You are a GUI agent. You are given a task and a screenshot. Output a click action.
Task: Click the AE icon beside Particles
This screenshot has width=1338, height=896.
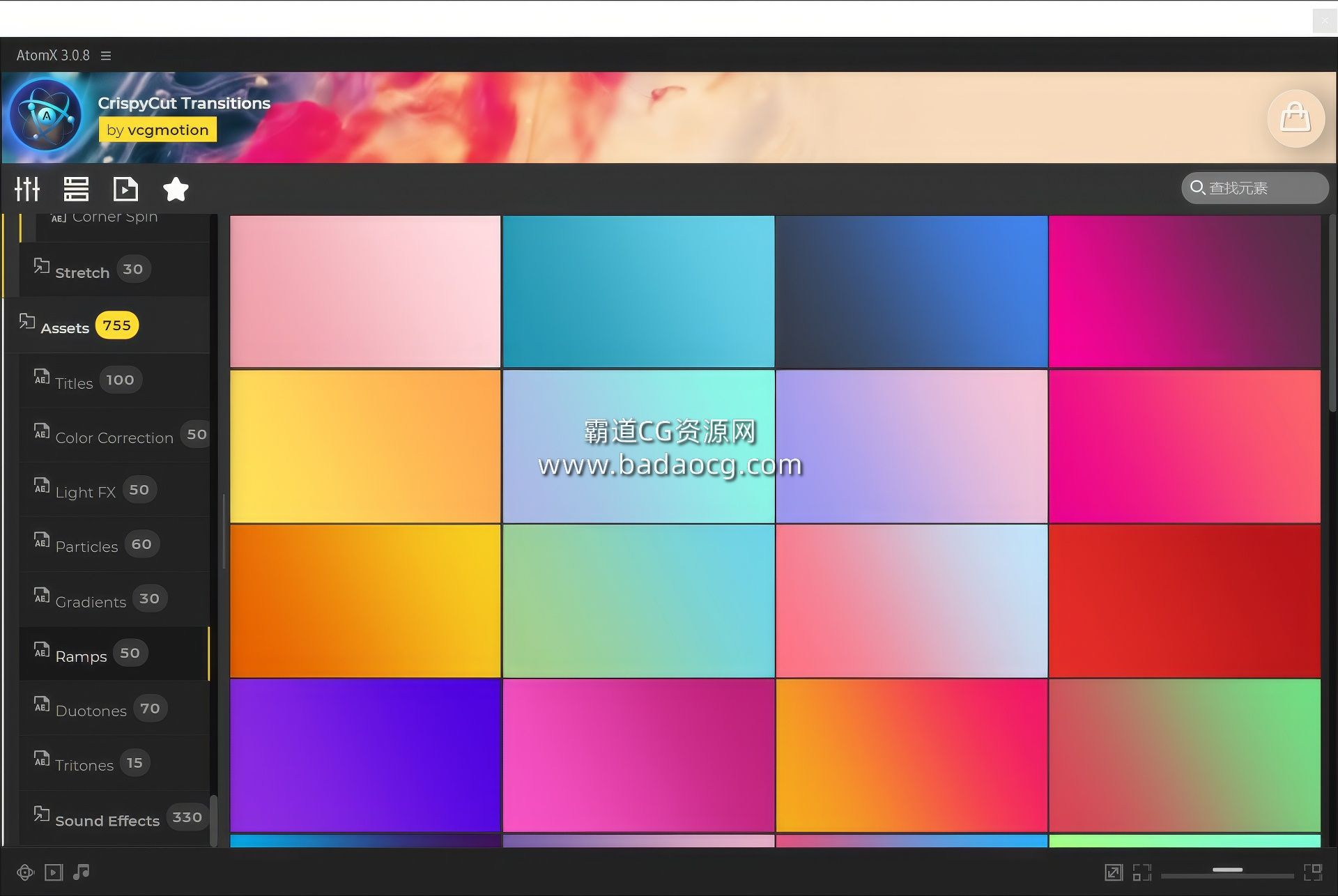tap(42, 540)
